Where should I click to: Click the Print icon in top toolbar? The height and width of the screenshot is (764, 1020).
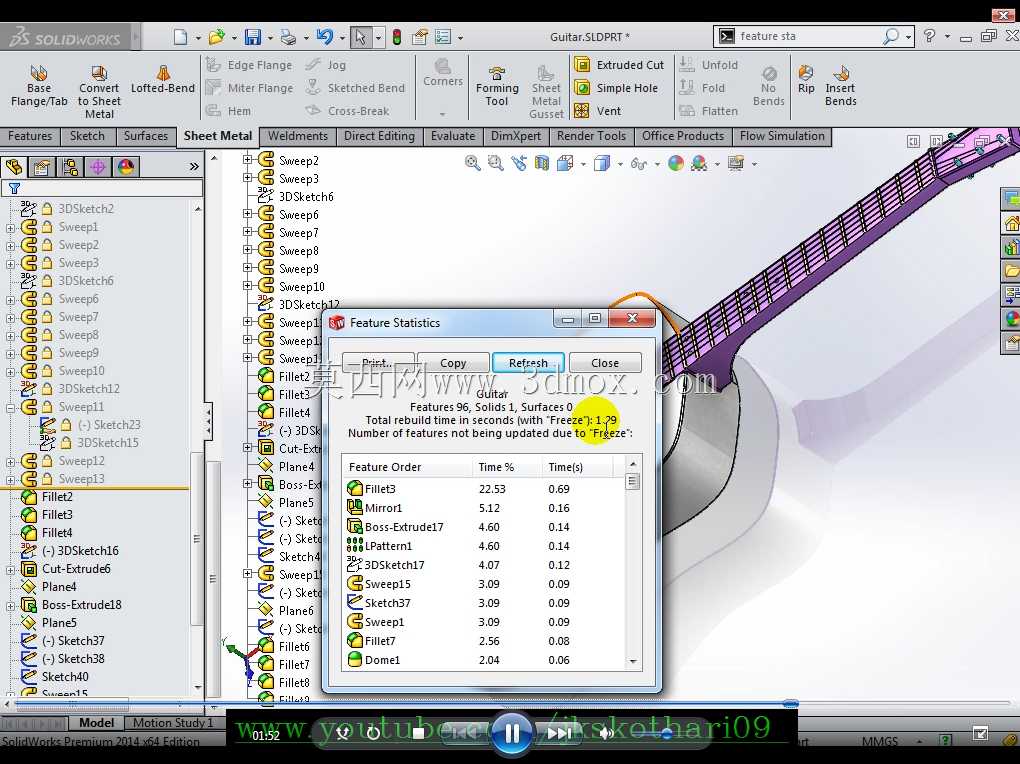288,37
